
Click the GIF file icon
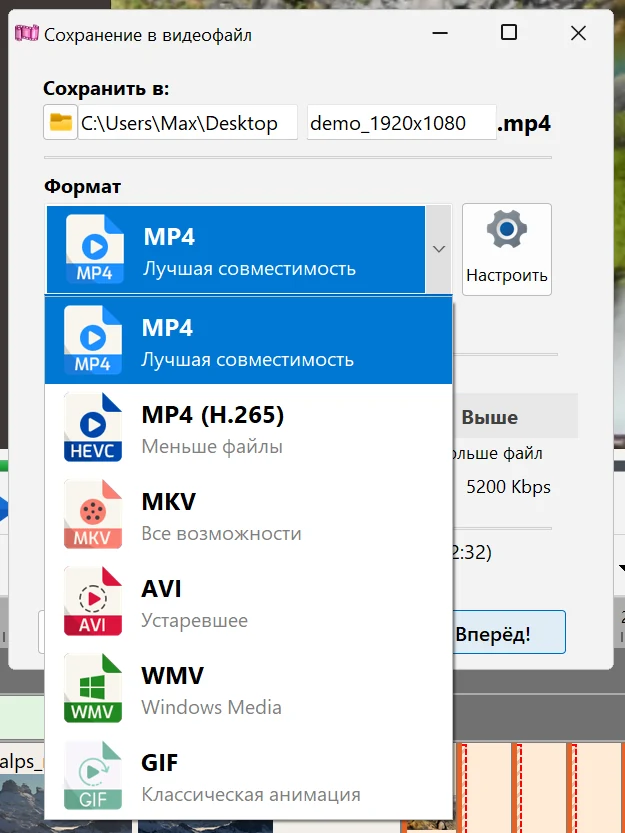click(x=92, y=776)
